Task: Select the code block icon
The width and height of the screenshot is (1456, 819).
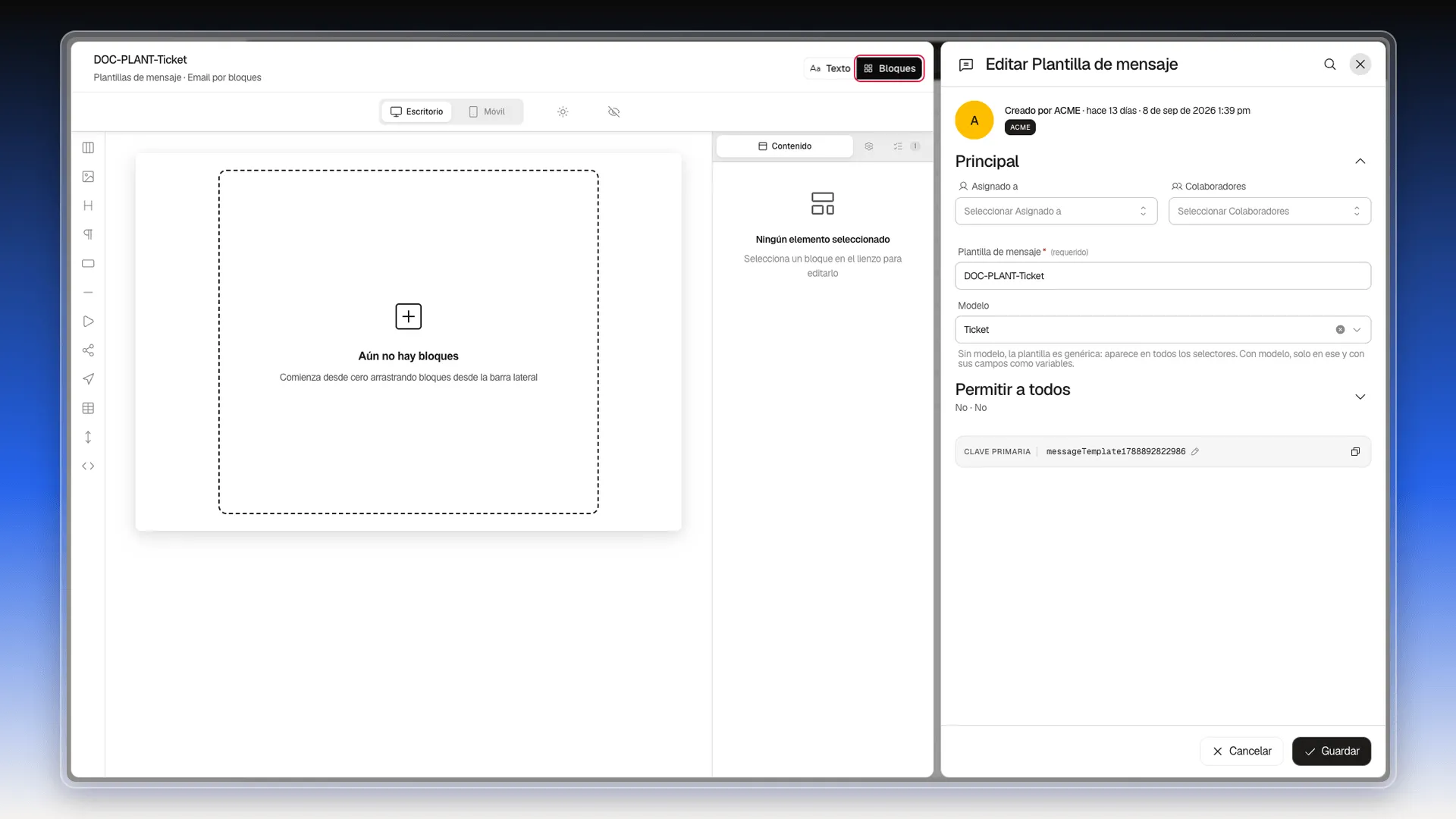Action: click(x=88, y=466)
